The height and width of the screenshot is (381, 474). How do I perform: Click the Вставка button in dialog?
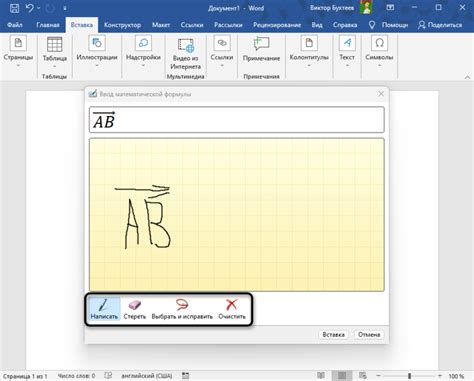(x=333, y=334)
